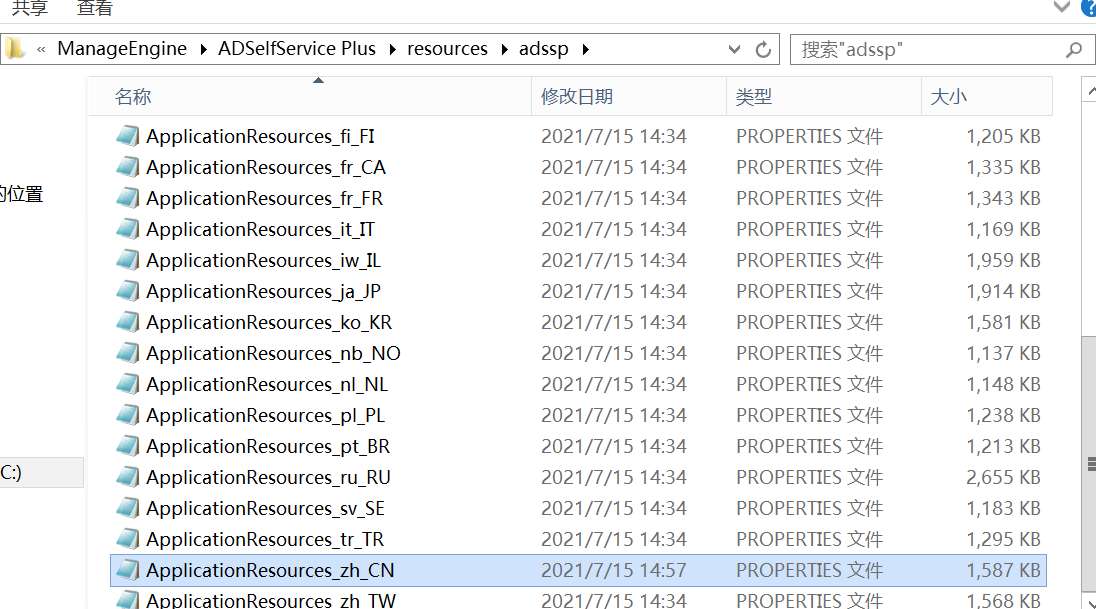Click the ApplicationResources_ko_KR file icon

pos(127,322)
